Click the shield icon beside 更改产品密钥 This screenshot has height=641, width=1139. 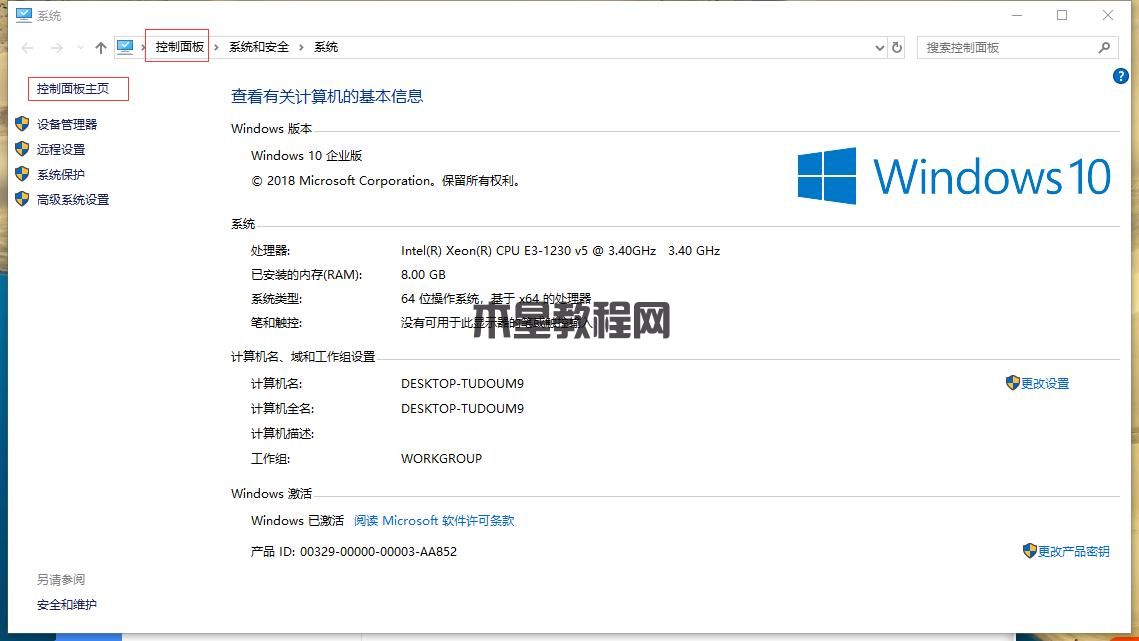(1029, 551)
